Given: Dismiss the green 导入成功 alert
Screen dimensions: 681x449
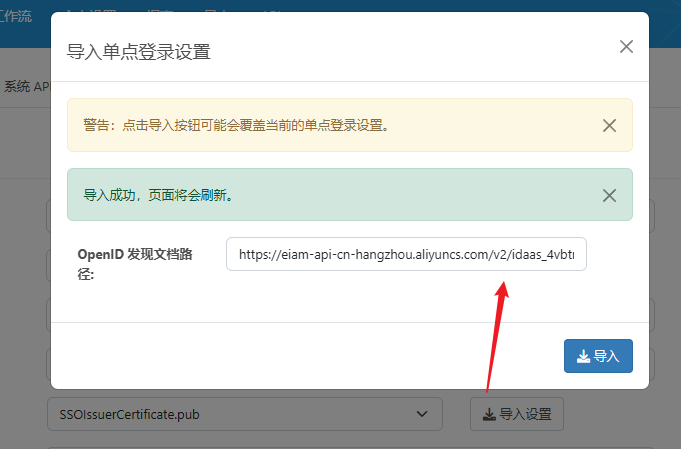Looking at the screenshot, I should (x=609, y=195).
